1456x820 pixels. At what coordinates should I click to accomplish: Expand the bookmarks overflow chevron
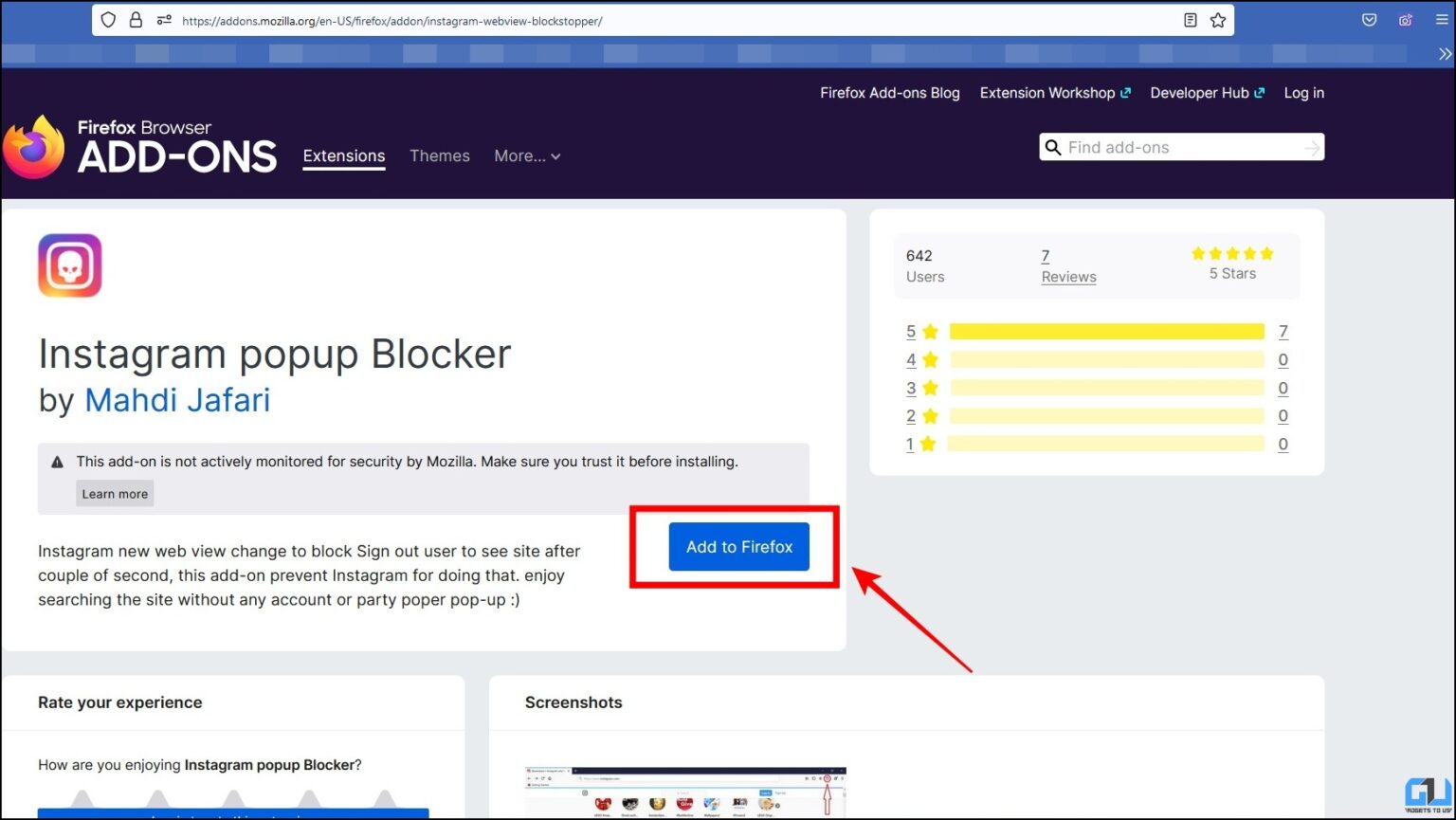(x=1447, y=54)
